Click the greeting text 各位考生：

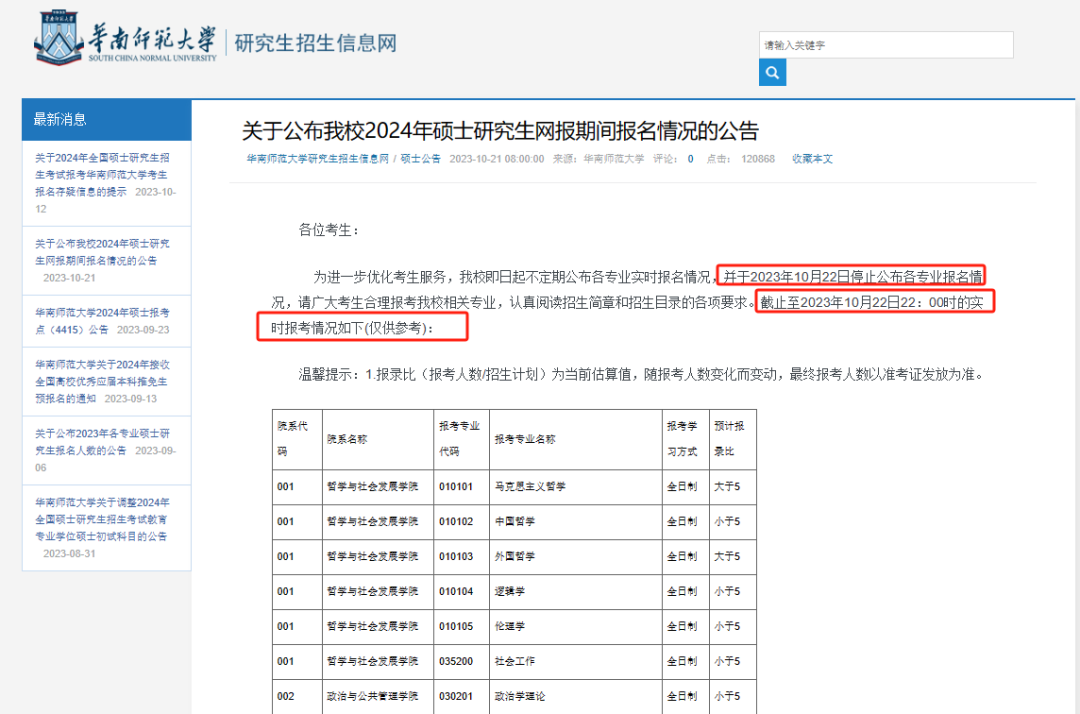click(329, 229)
